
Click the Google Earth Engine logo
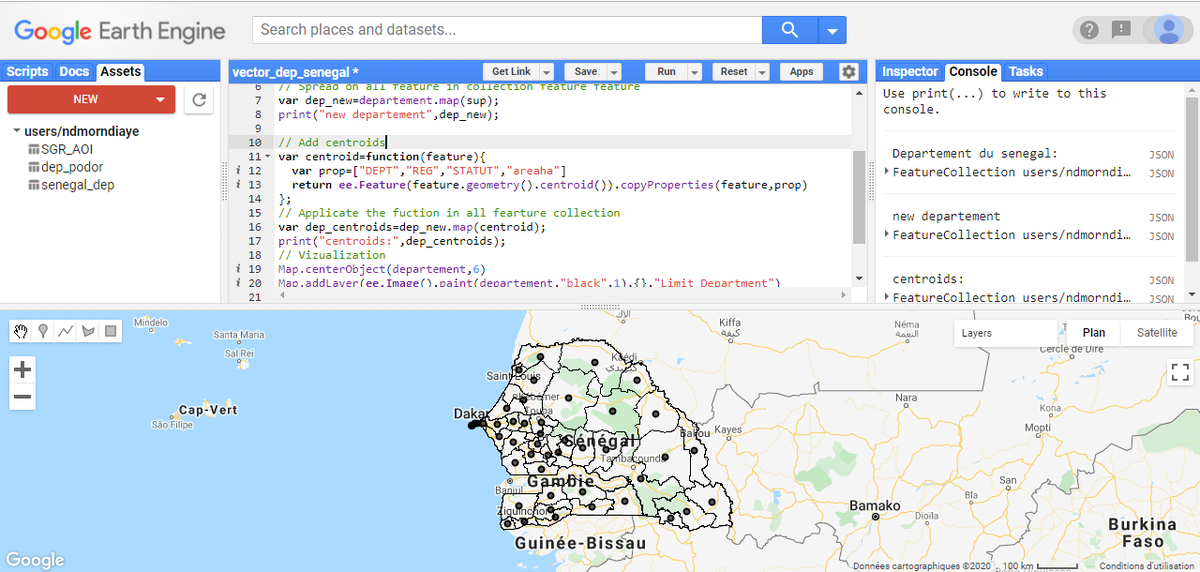pyautogui.click(x=119, y=31)
